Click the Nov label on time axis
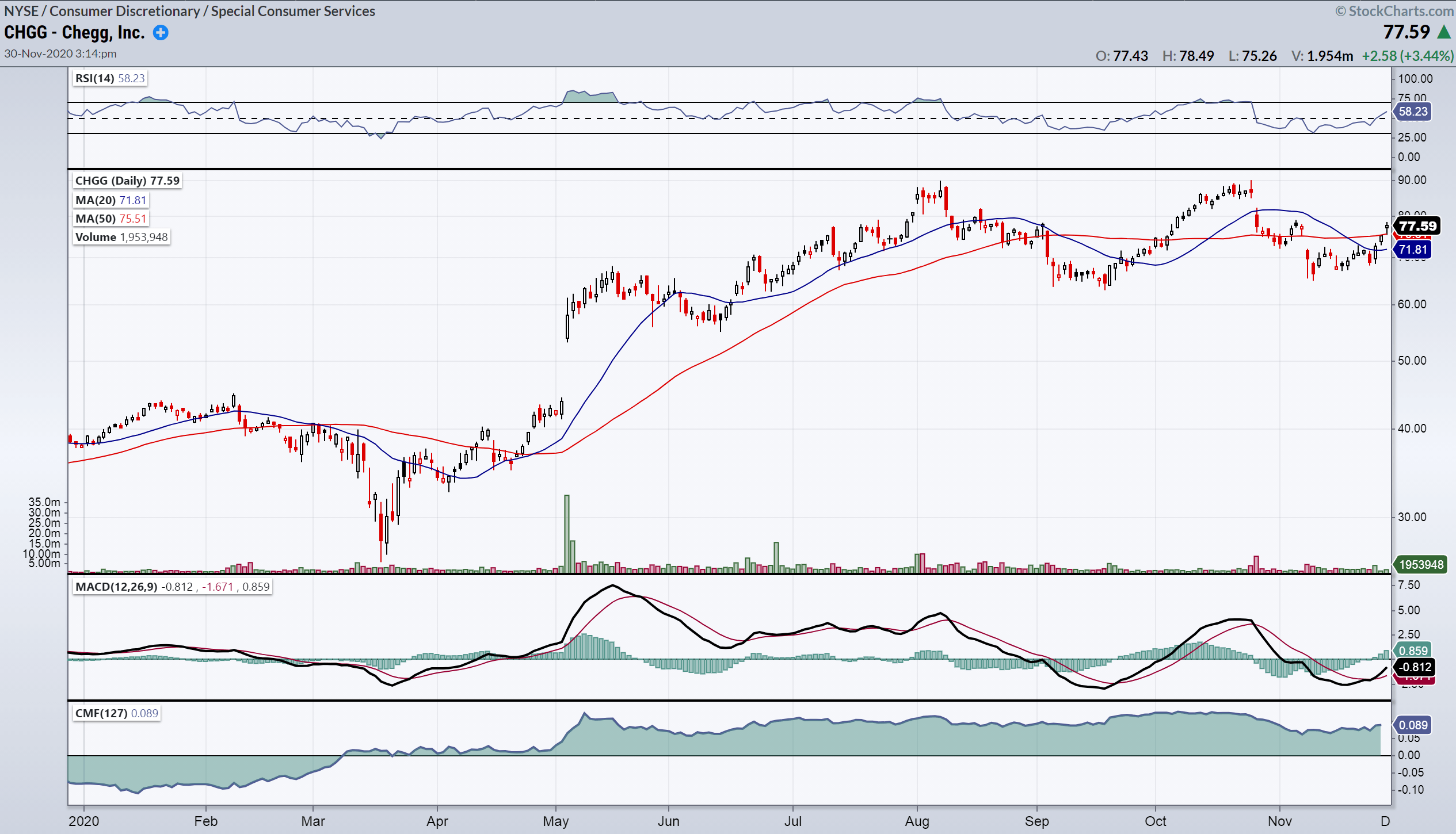The image size is (1456, 834). [1279, 821]
